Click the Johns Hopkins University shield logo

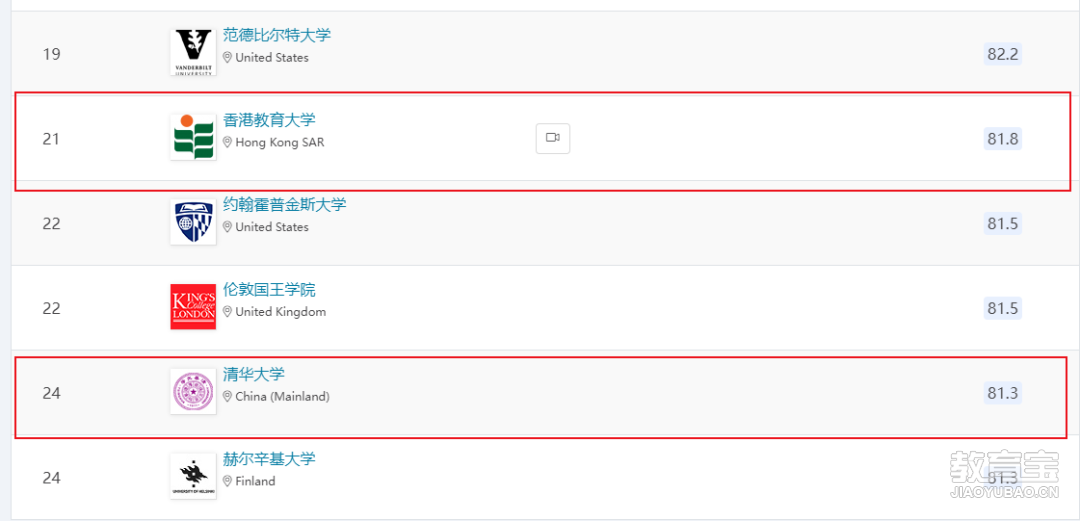point(193,222)
